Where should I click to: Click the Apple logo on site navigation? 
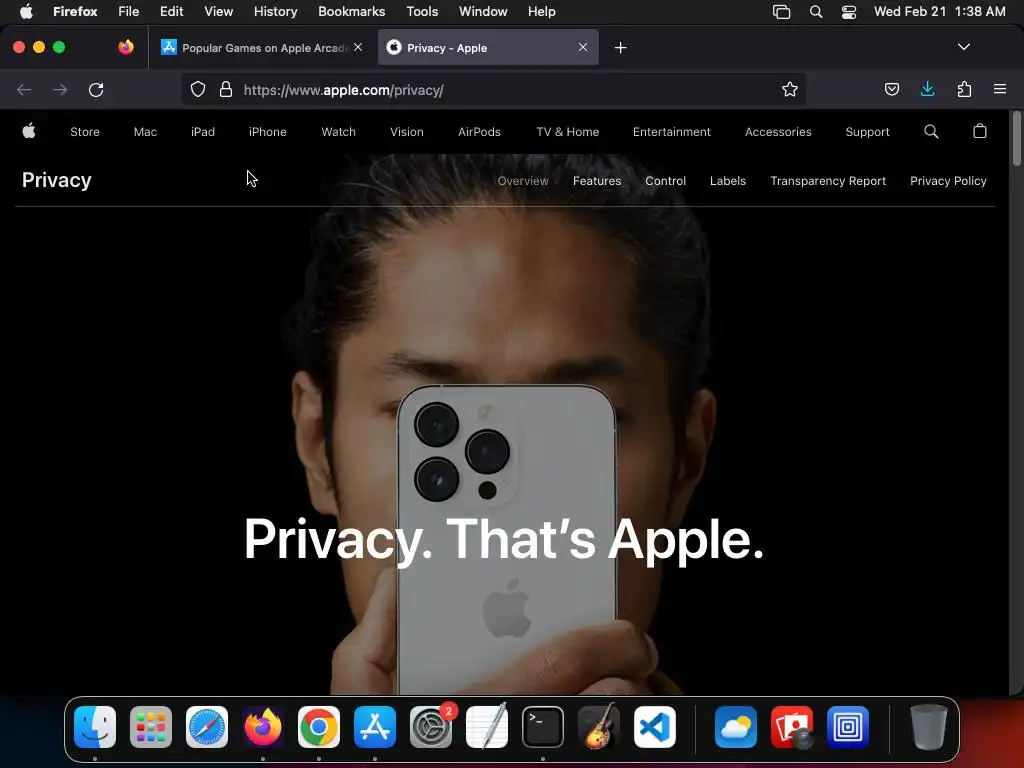29,131
